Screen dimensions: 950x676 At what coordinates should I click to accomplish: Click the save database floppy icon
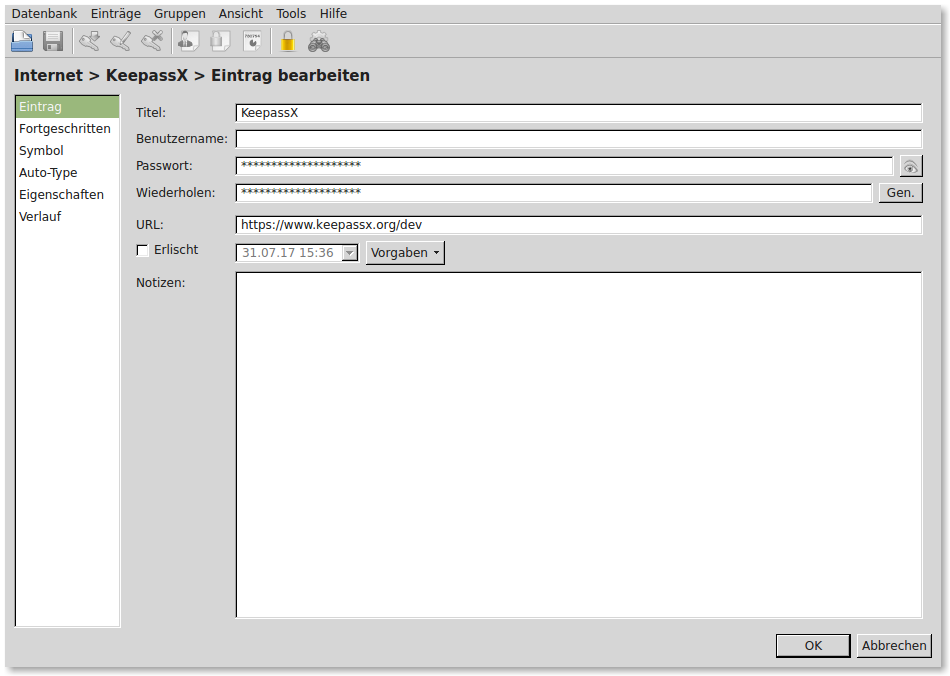(x=53, y=42)
